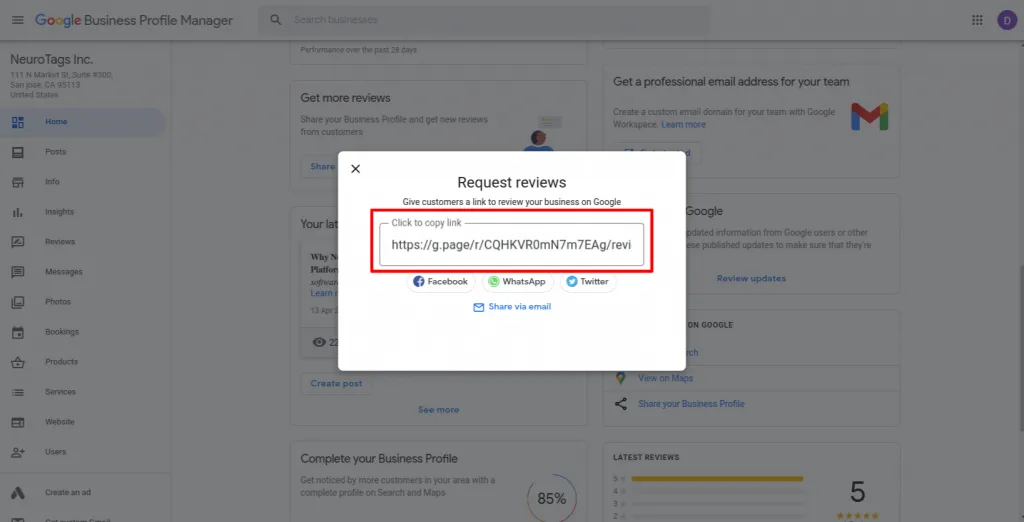
Task: Share review link via Twitter
Action: click(588, 282)
